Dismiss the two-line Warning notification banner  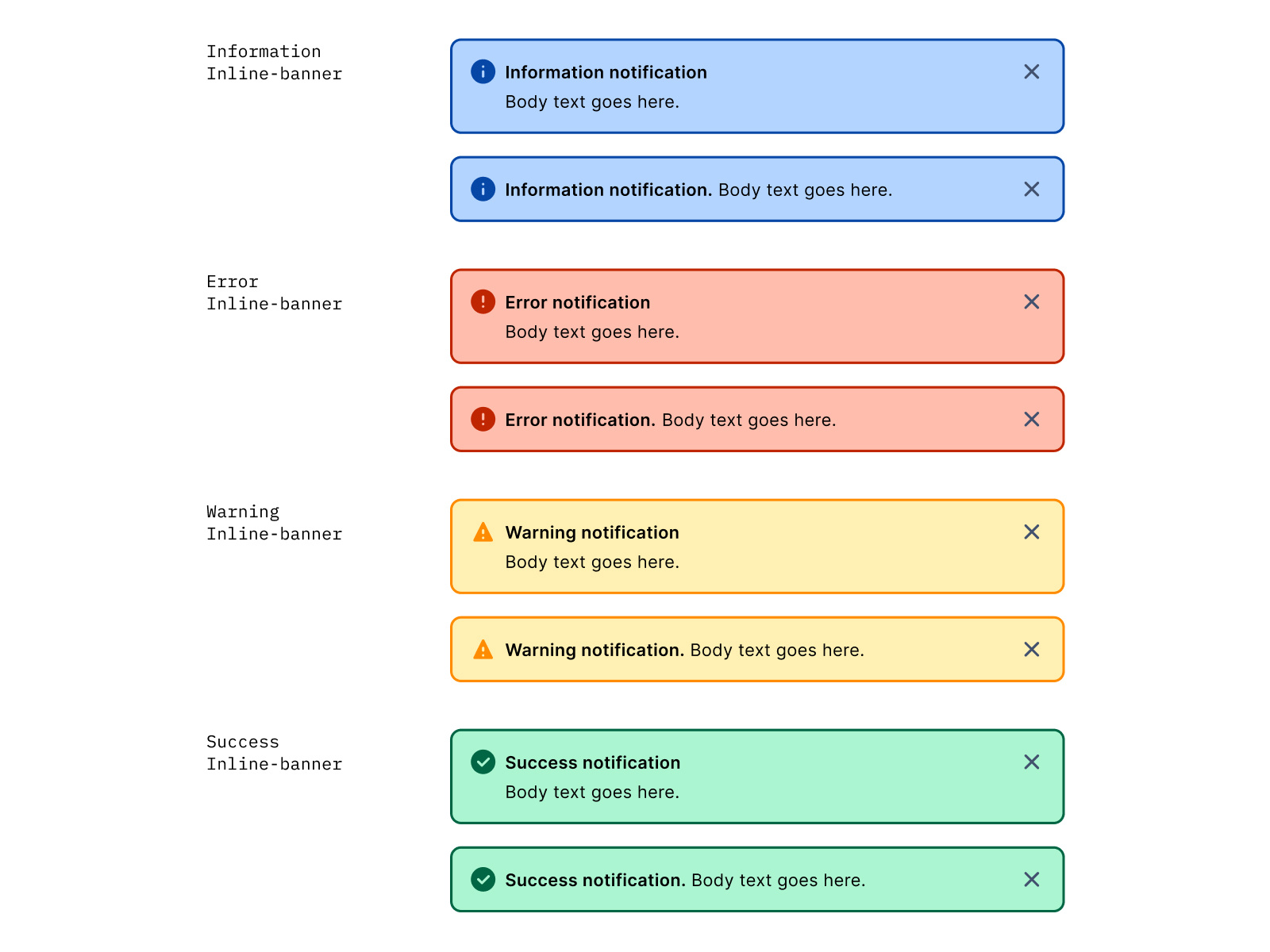click(x=1031, y=532)
